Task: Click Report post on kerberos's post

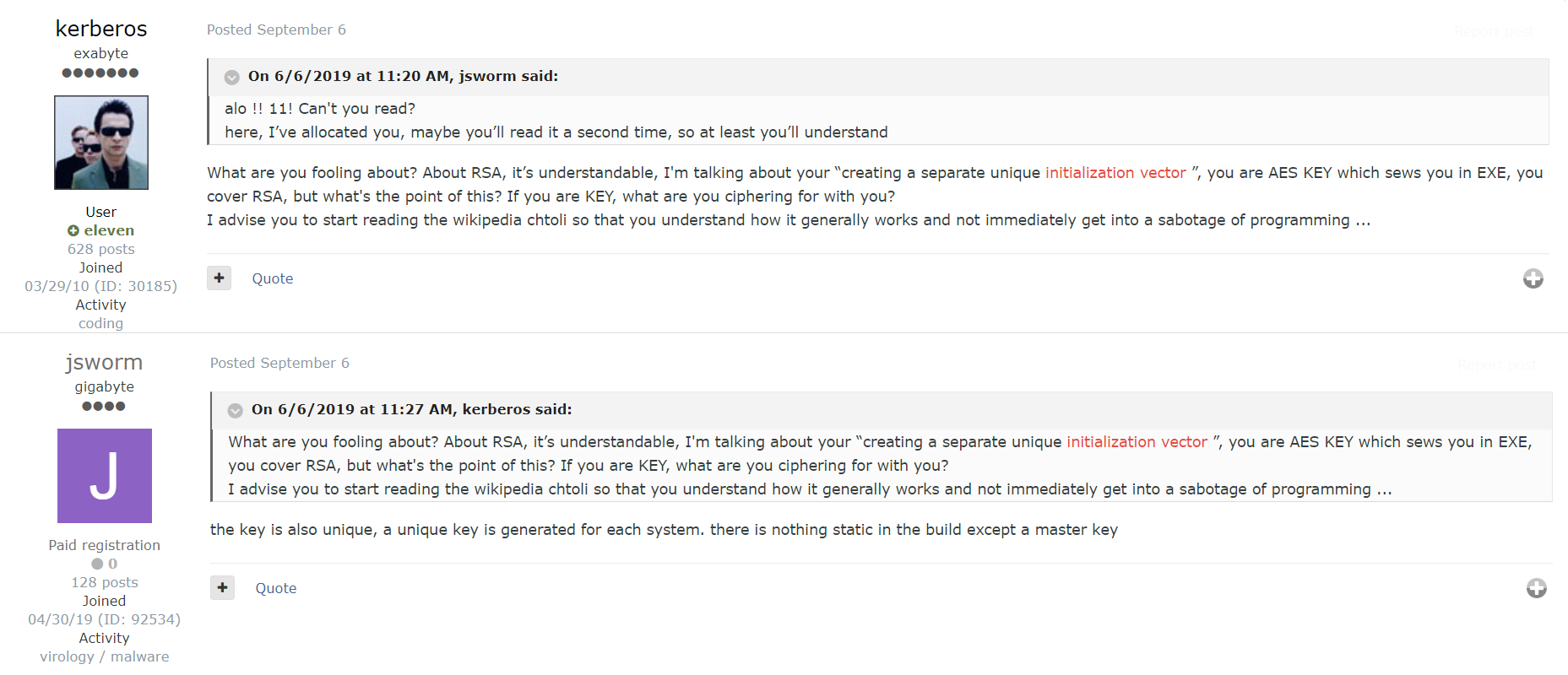Action: tap(1494, 30)
